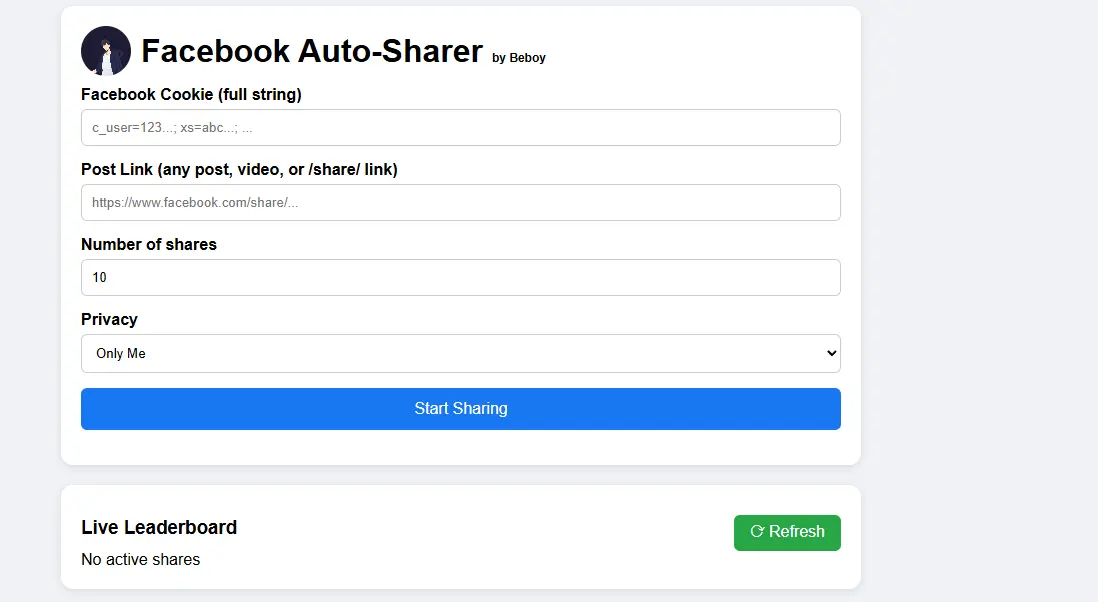
Task: Focus the Facebook Cookie input field
Action: click(461, 127)
